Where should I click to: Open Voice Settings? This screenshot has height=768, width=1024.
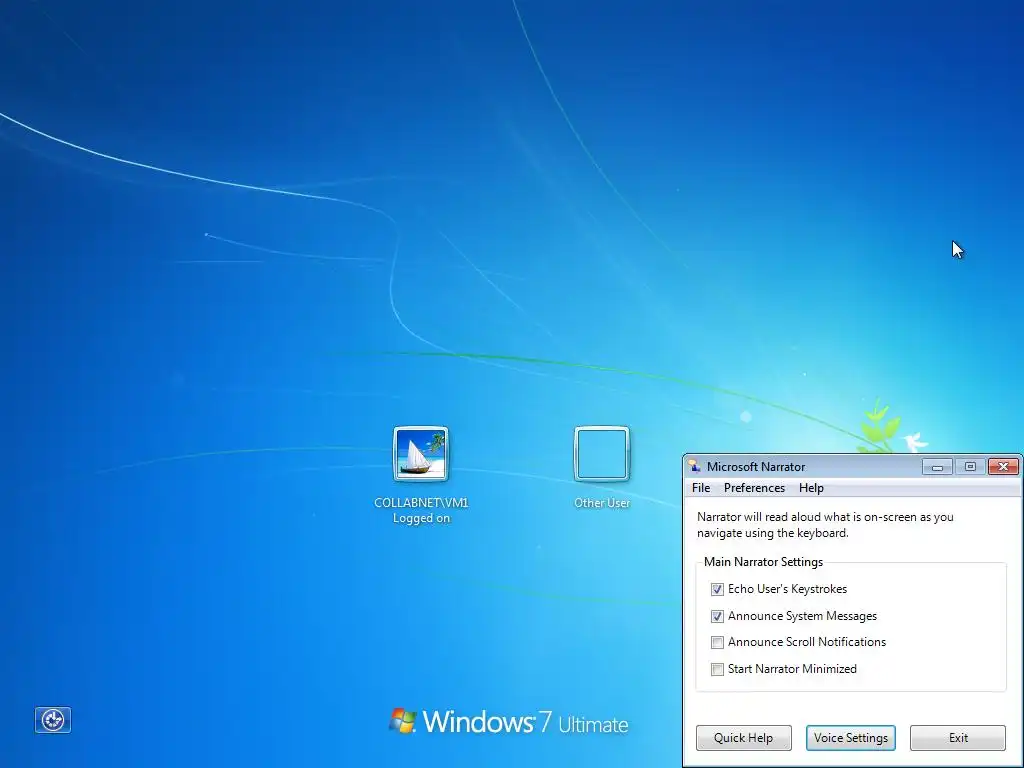coord(850,738)
